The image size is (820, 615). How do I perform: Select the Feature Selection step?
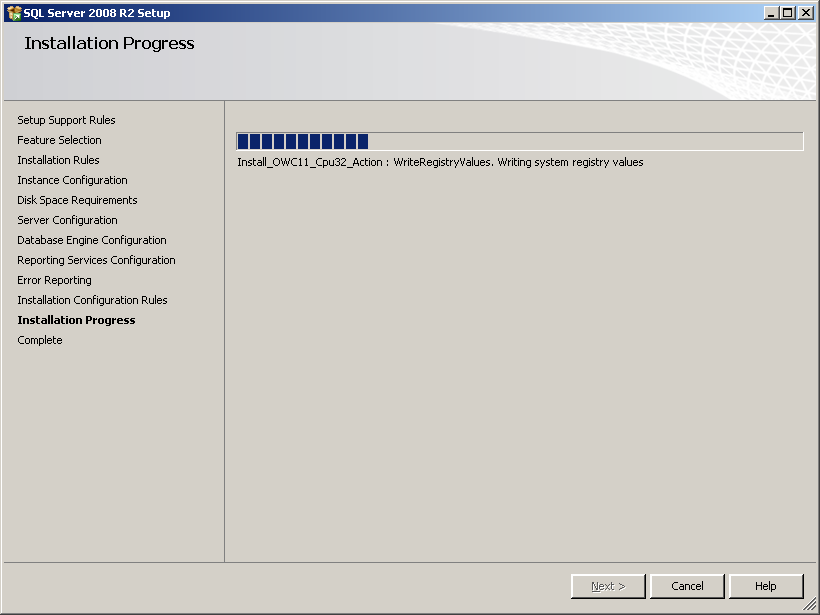tap(60, 140)
